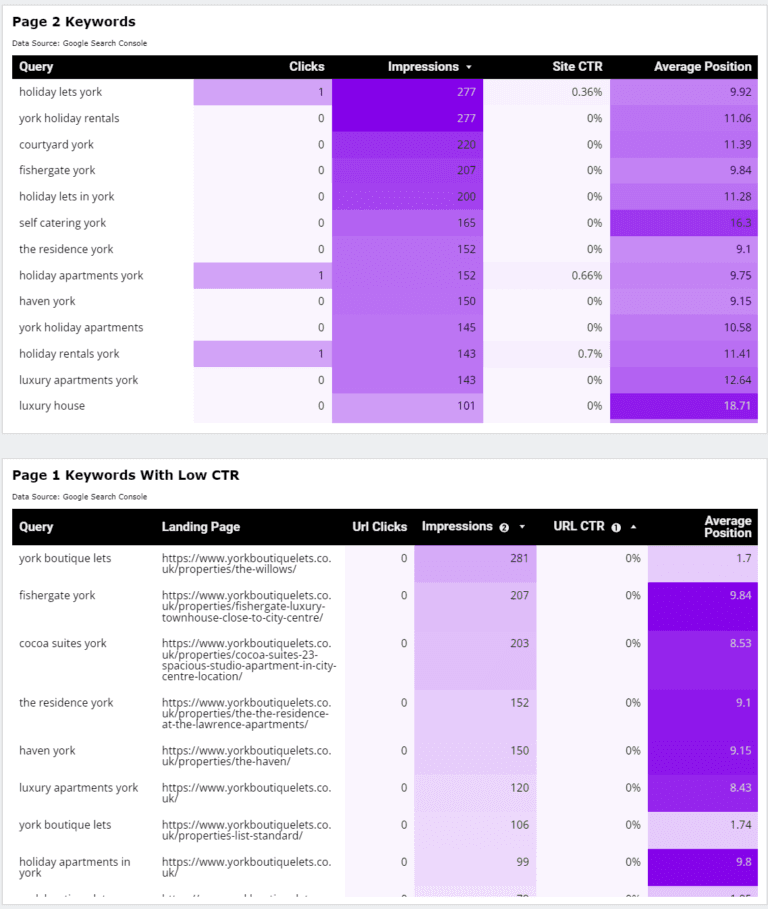This screenshot has width=768, height=909.
Task: Click the Impressions sort arrow in Page 2 Keywords
Action: coord(469,67)
